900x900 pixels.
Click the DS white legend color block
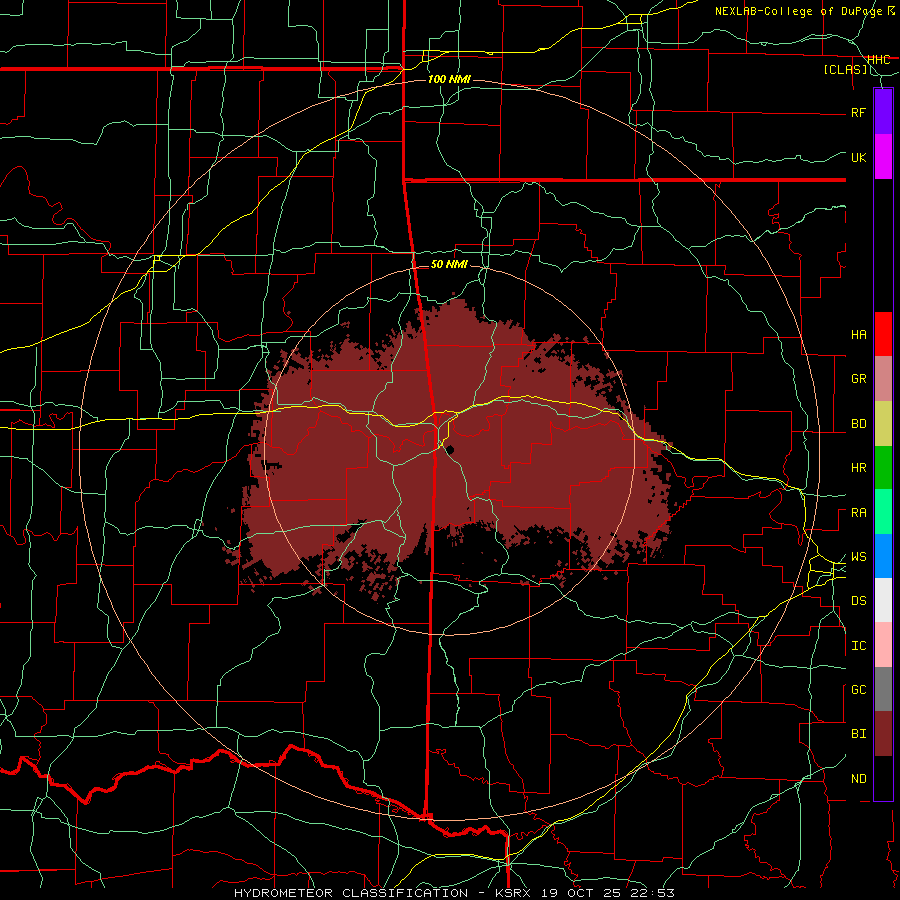point(883,600)
